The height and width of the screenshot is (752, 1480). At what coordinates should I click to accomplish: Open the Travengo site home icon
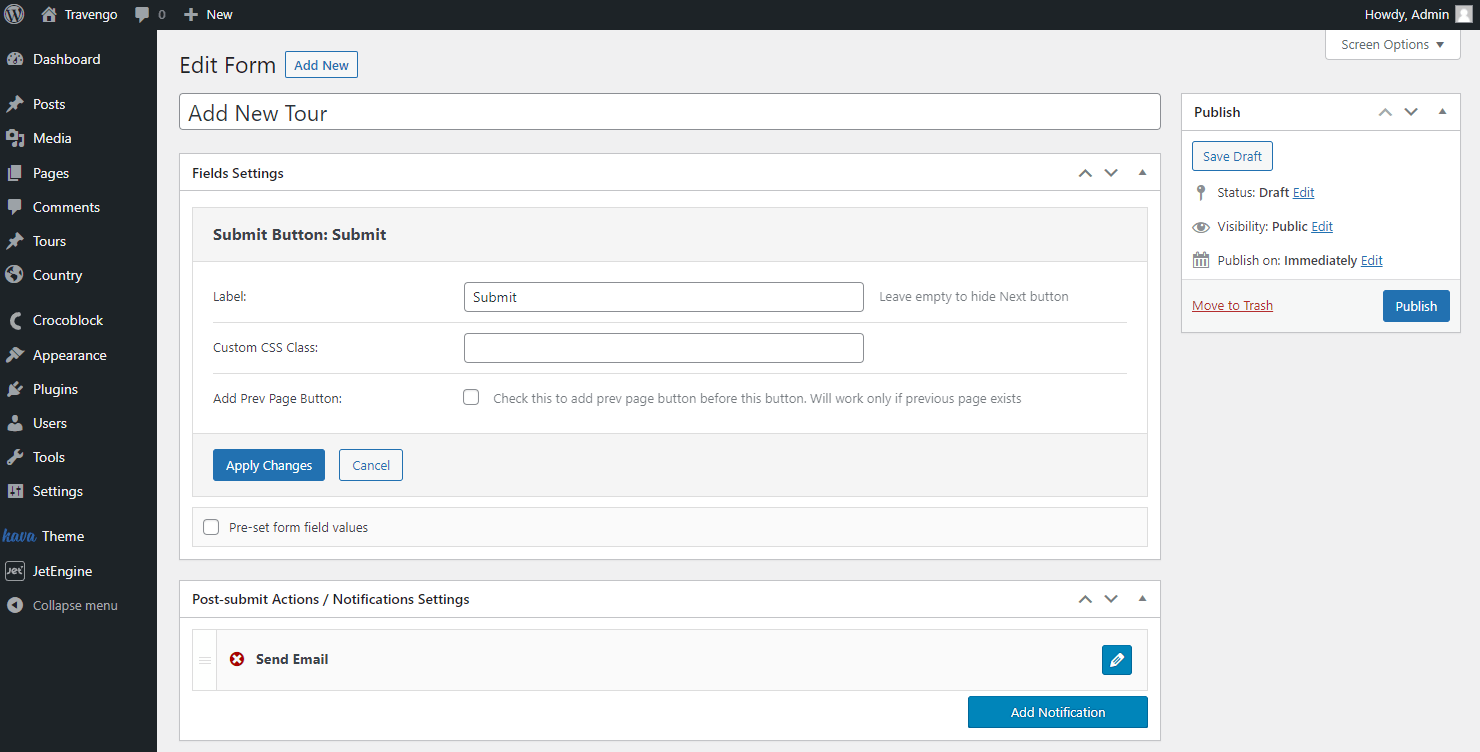tap(49, 14)
